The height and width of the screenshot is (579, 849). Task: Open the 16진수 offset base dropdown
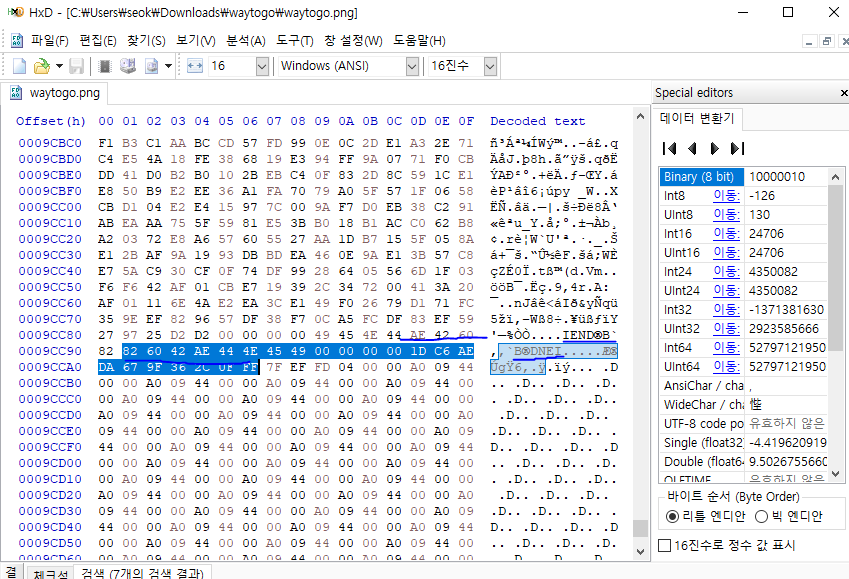click(490, 66)
